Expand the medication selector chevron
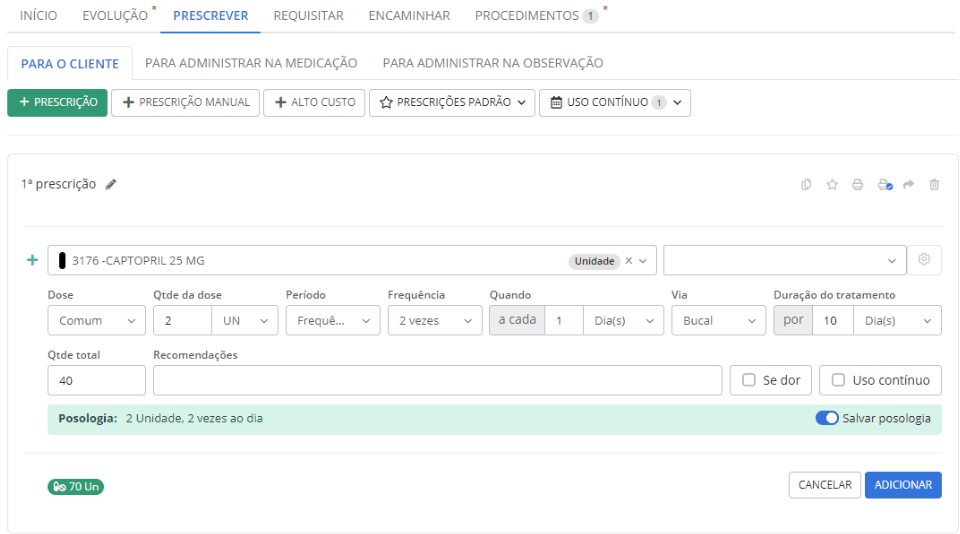Viewport: 960px width, 534px height. (x=643, y=261)
